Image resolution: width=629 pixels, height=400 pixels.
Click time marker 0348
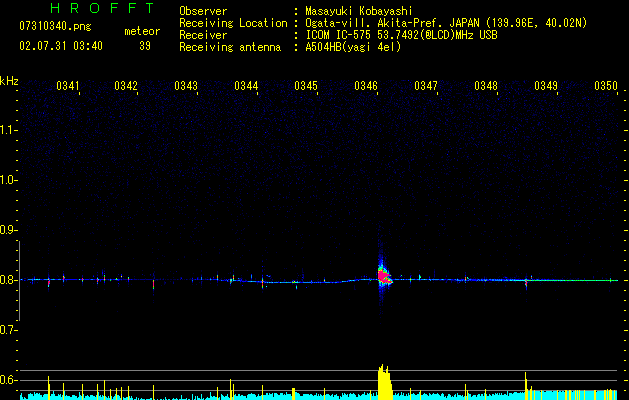tap(486, 86)
